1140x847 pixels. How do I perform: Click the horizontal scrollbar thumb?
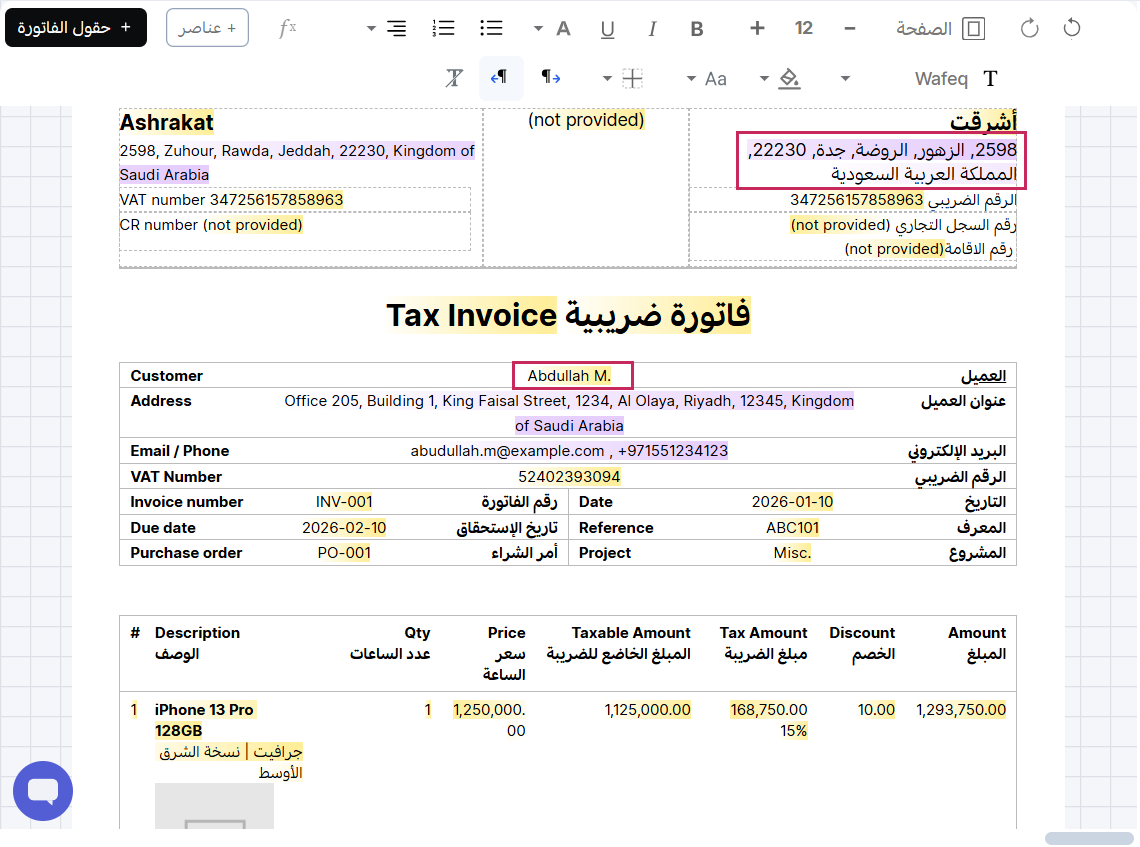[x=1088, y=838]
